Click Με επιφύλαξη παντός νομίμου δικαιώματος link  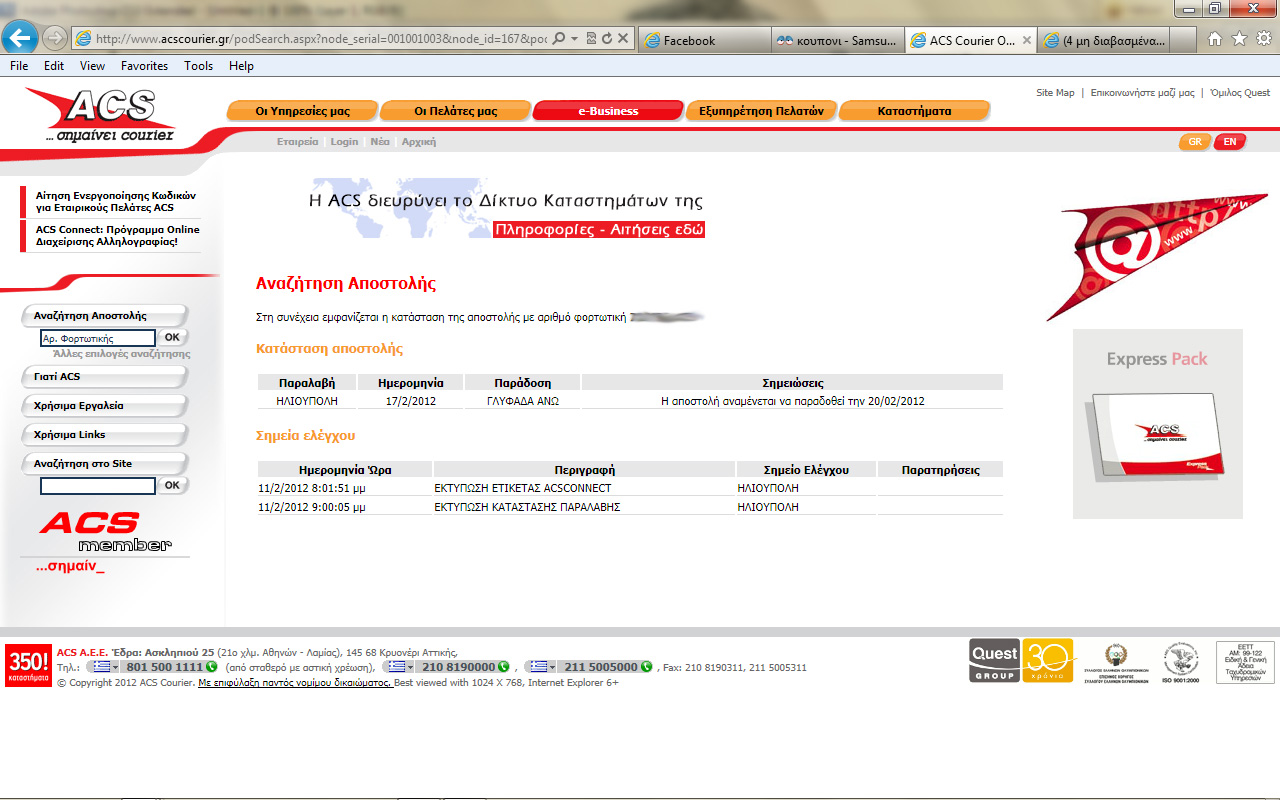[x=295, y=682]
